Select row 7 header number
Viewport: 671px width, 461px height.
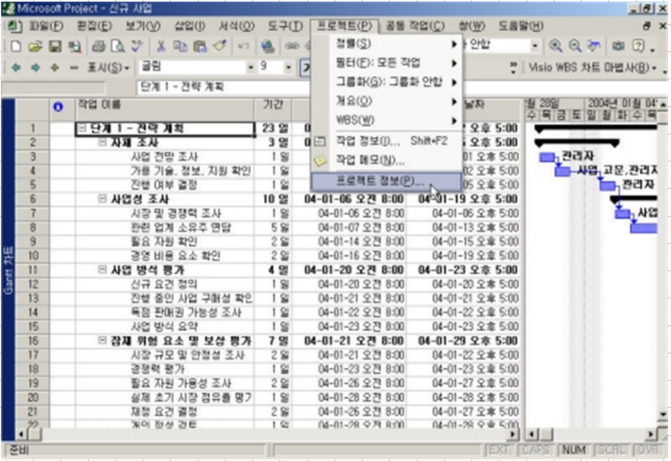[33, 213]
